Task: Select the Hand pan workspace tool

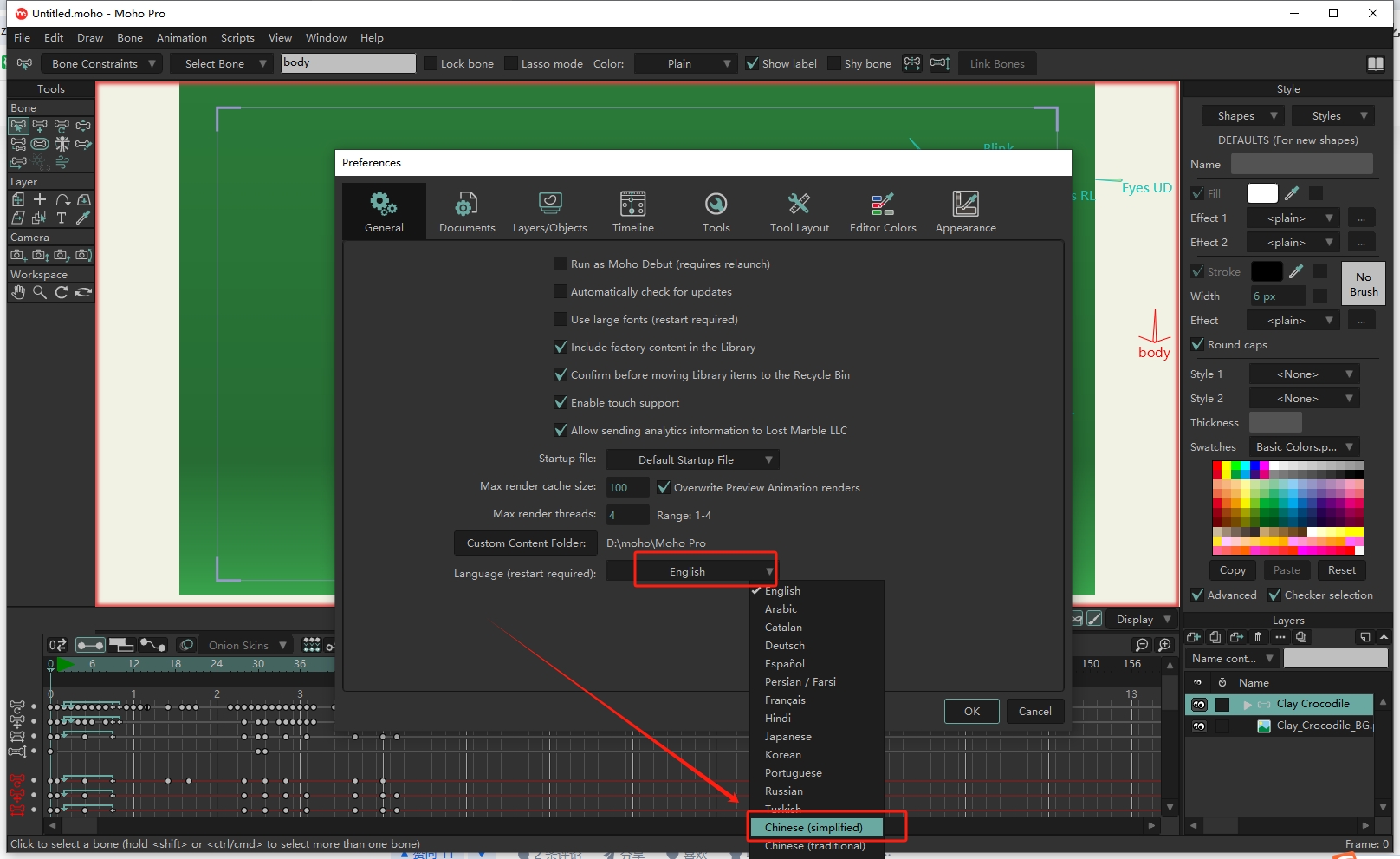Action: click(x=18, y=293)
